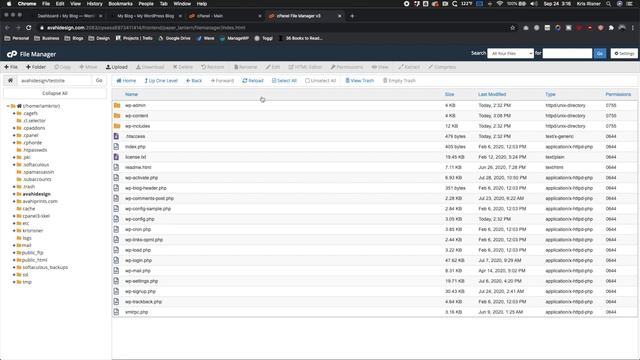Expand the softaculous_backups folder
The image size is (640, 360).
14,267
